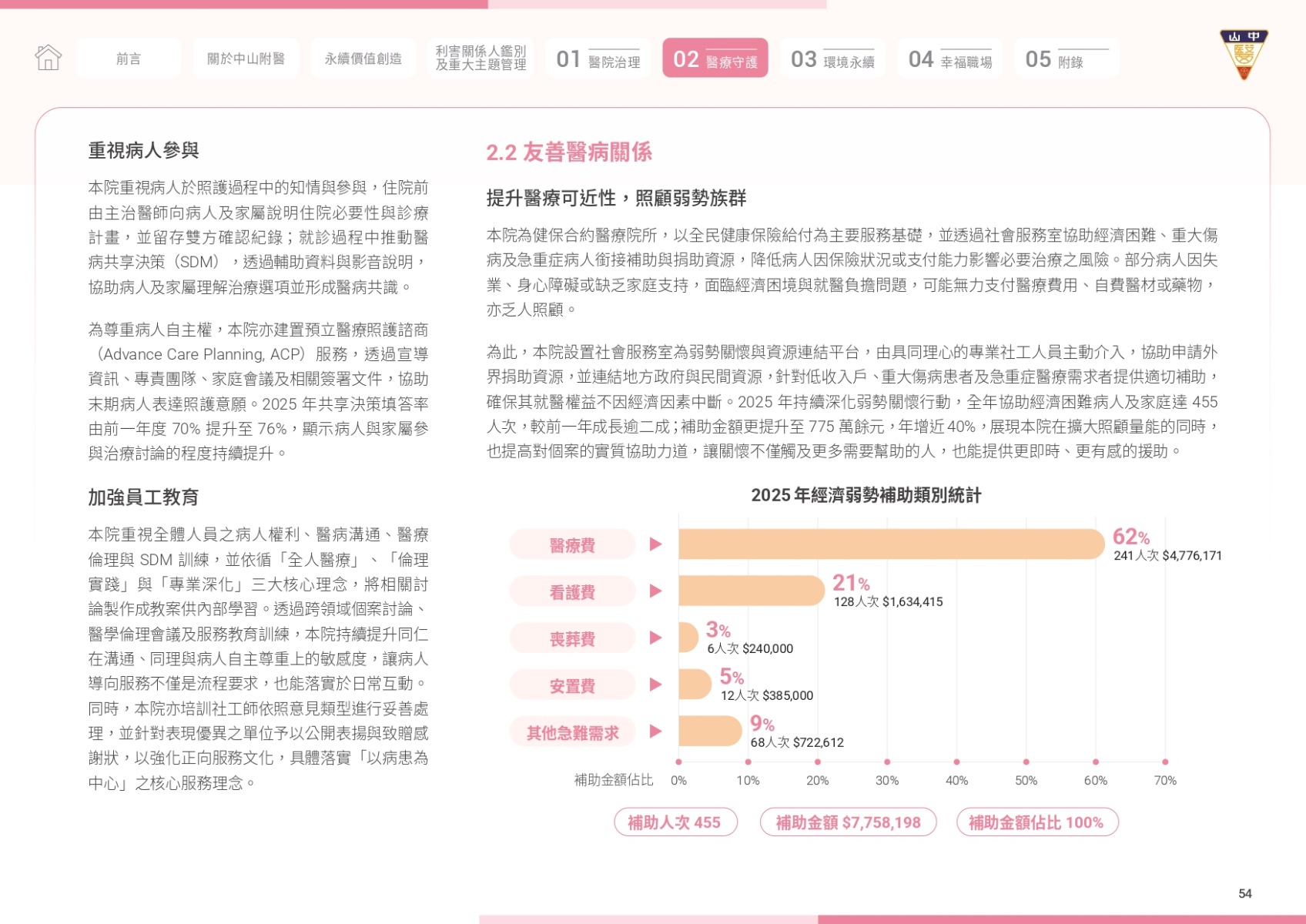This screenshot has width=1306, height=924.
Task: Click the 2.2 友善醫病關係 section heading
Action: click(569, 152)
